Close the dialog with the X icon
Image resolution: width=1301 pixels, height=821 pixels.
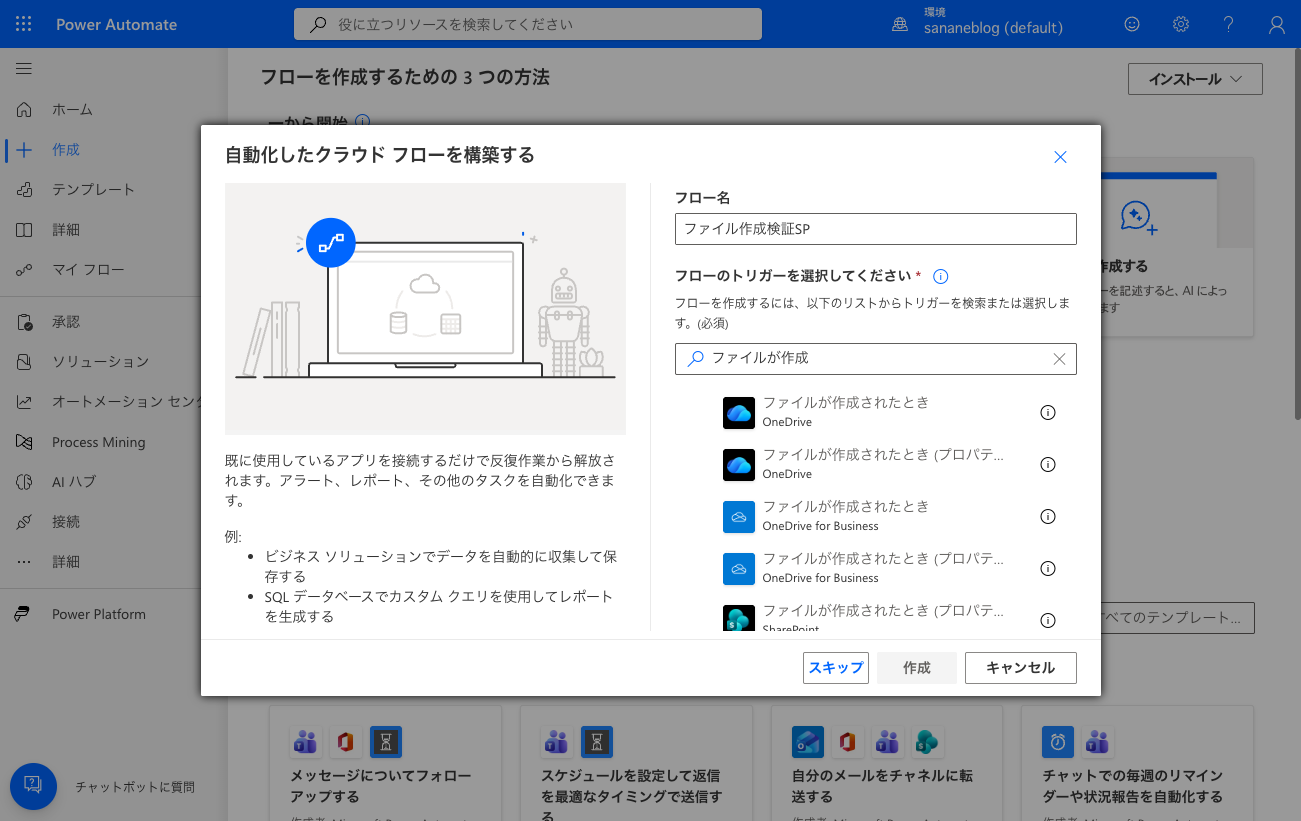pyautogui.click(x=1061, y=157)
